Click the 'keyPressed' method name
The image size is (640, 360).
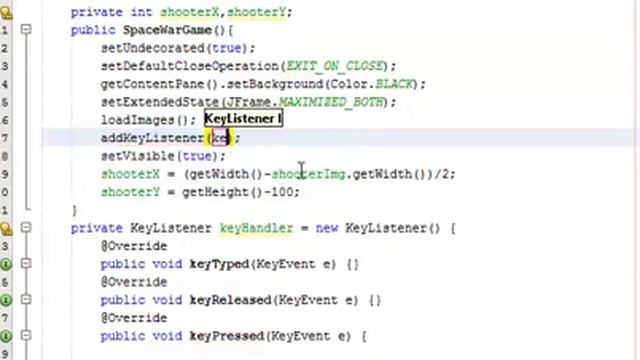(x=227, y=336)
